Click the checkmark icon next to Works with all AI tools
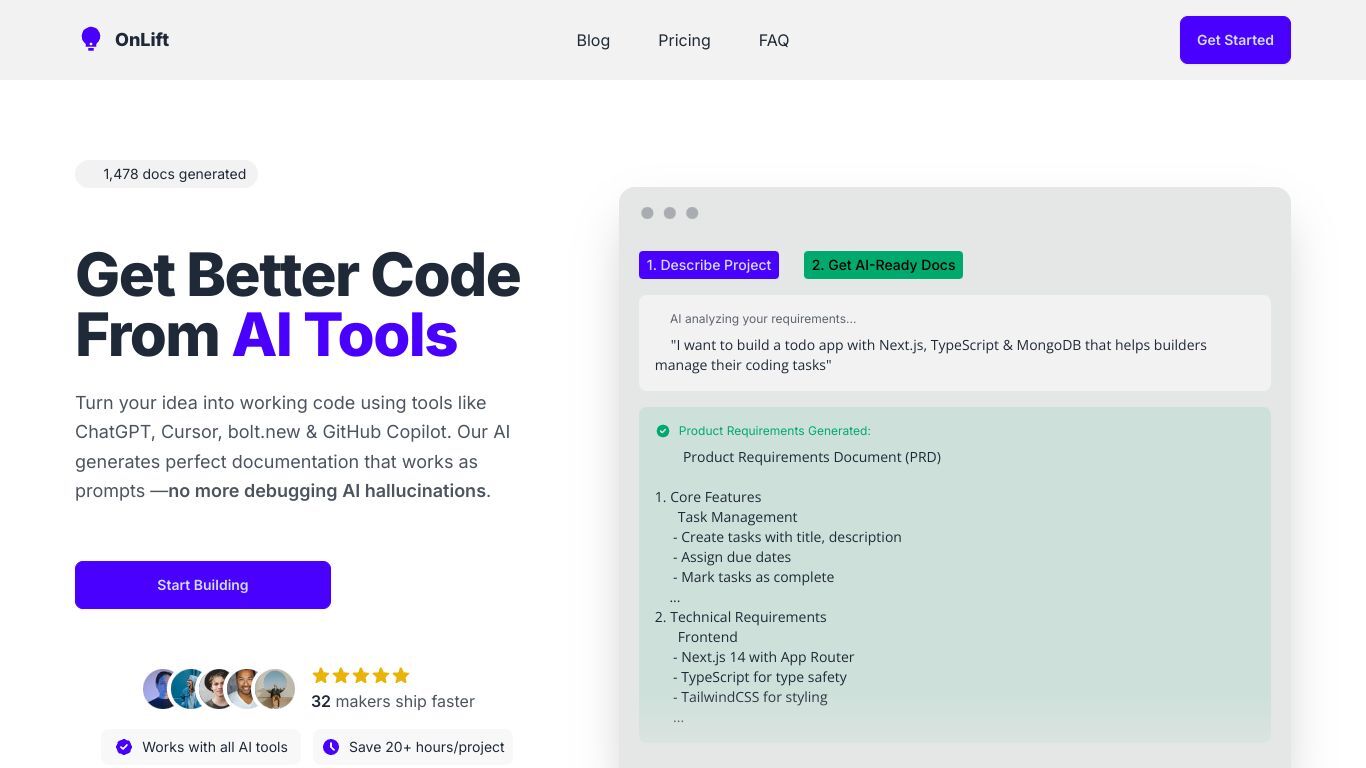The height and width of the screenshot is (768, 1366). (x=124, y=747)
